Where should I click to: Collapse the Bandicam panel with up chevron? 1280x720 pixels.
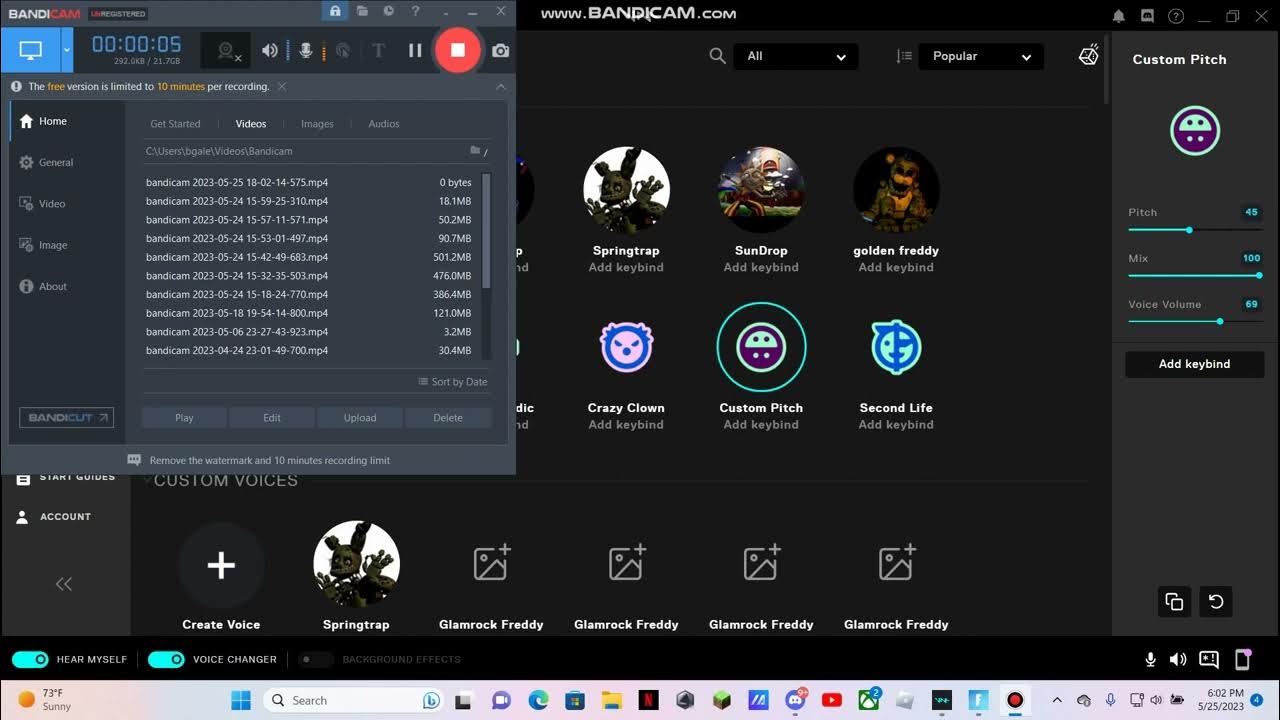pos(500,87)
